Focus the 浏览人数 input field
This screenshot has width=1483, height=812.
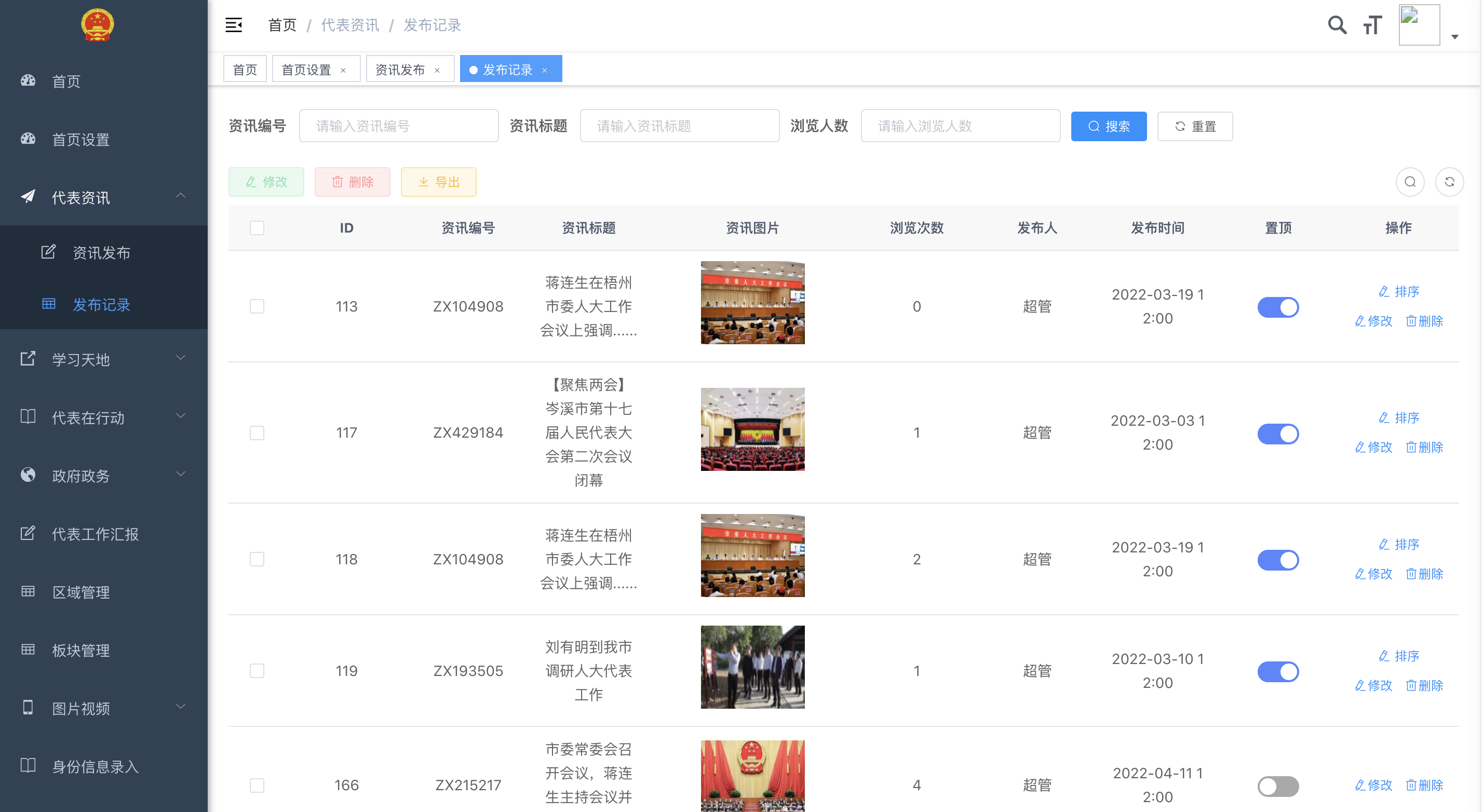coord(960,126)
